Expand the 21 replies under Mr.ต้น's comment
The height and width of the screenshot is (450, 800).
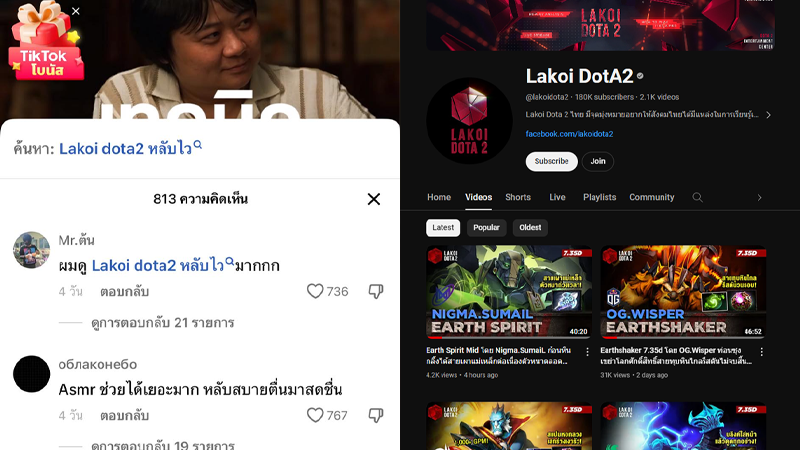(x=162, y=322)
